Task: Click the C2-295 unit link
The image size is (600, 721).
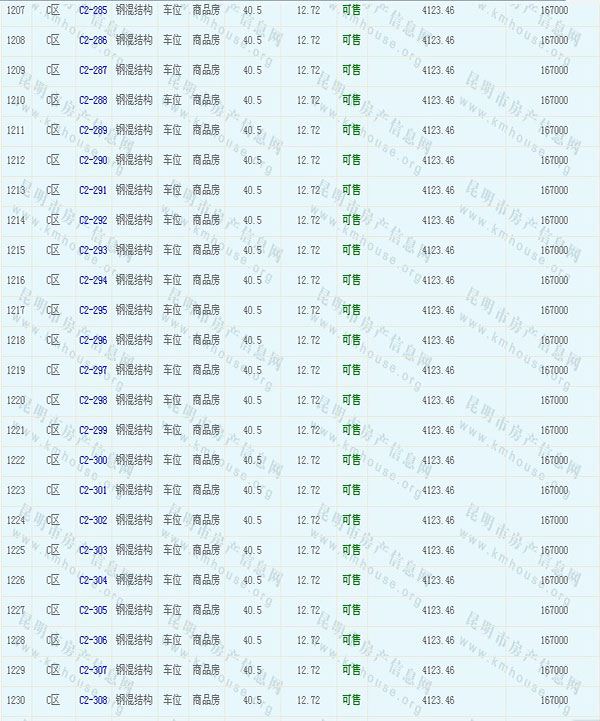Action: tap(92, 310)
